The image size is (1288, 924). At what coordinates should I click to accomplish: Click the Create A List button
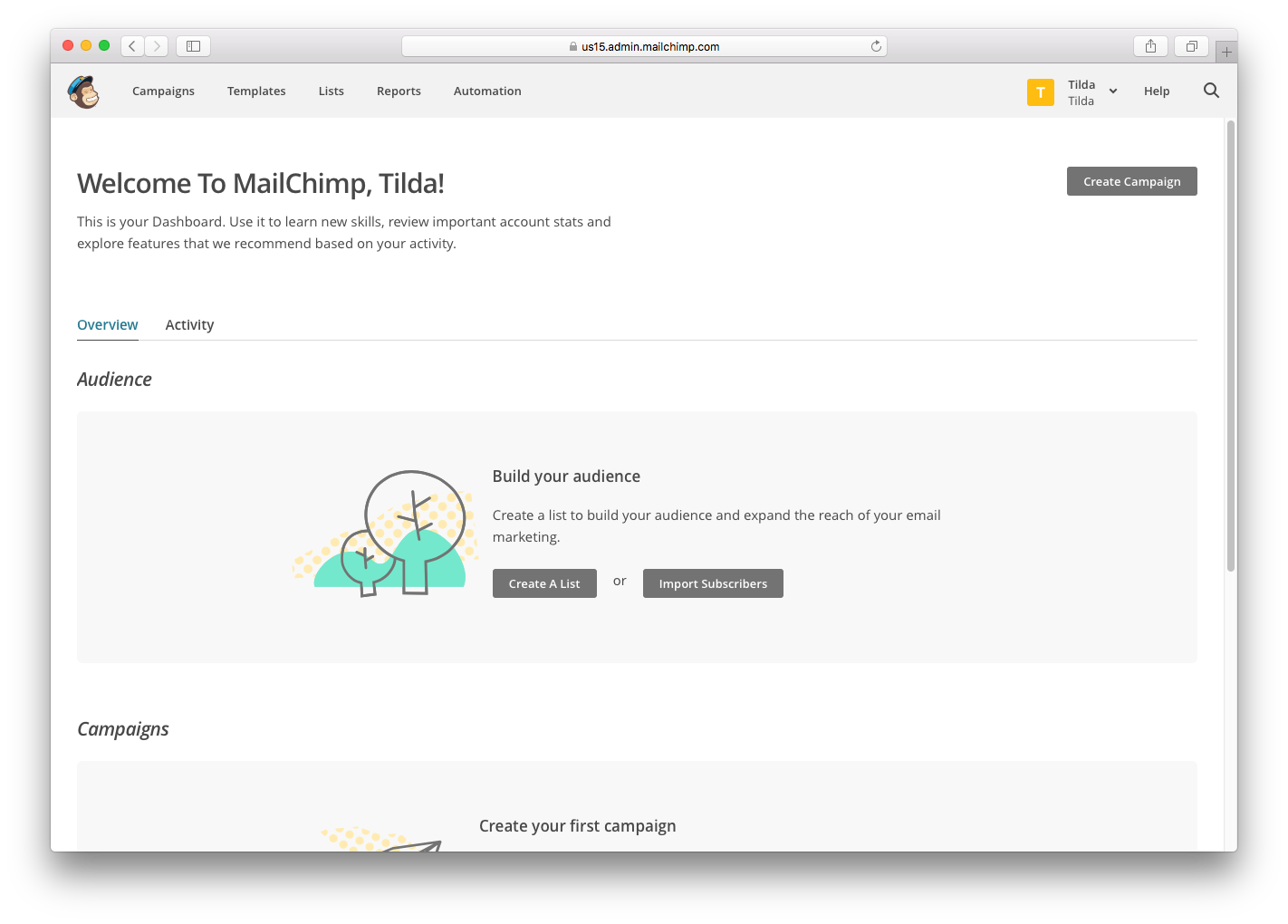(544, 583)
